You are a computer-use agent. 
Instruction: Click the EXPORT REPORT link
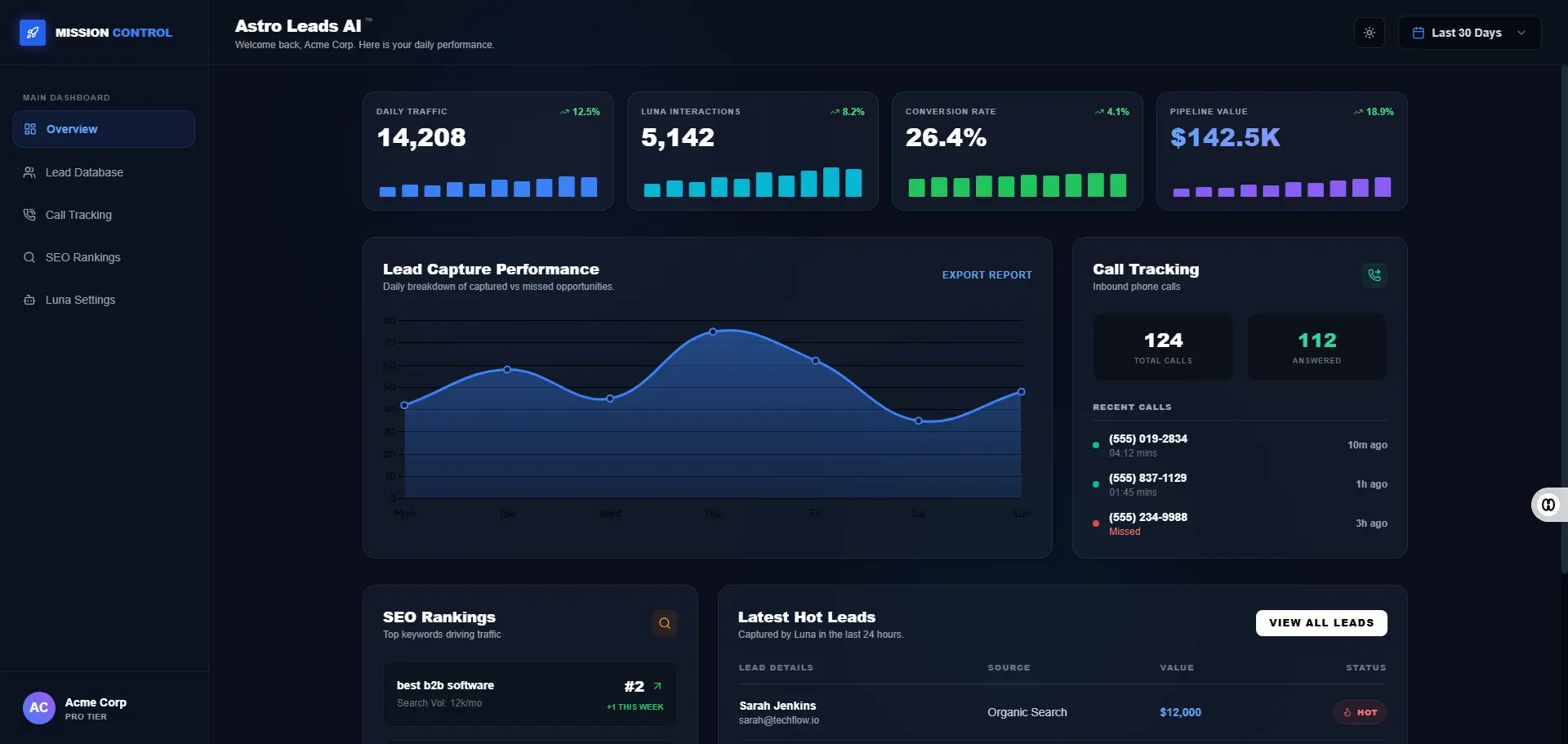click(x=987, y=274)
